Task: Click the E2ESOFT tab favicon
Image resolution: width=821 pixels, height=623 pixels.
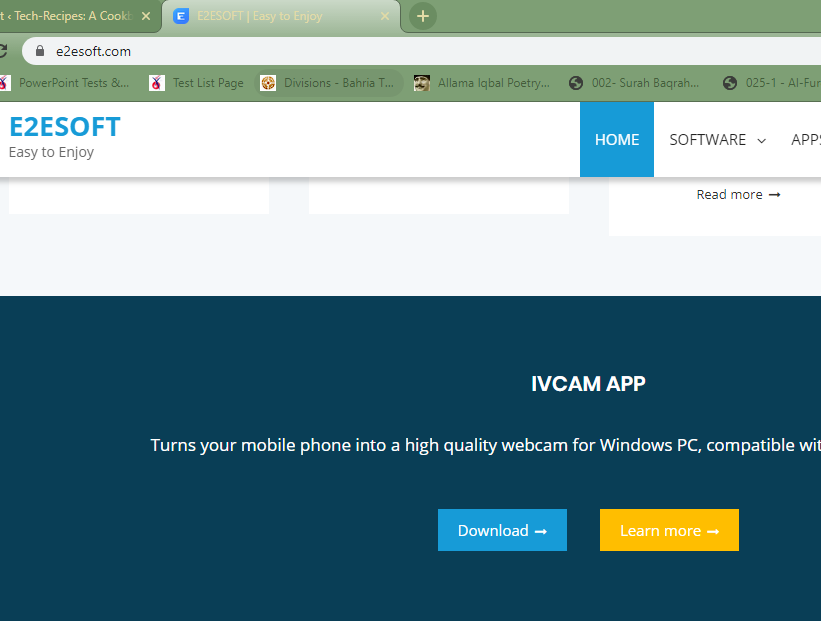Action: (181, 16)
